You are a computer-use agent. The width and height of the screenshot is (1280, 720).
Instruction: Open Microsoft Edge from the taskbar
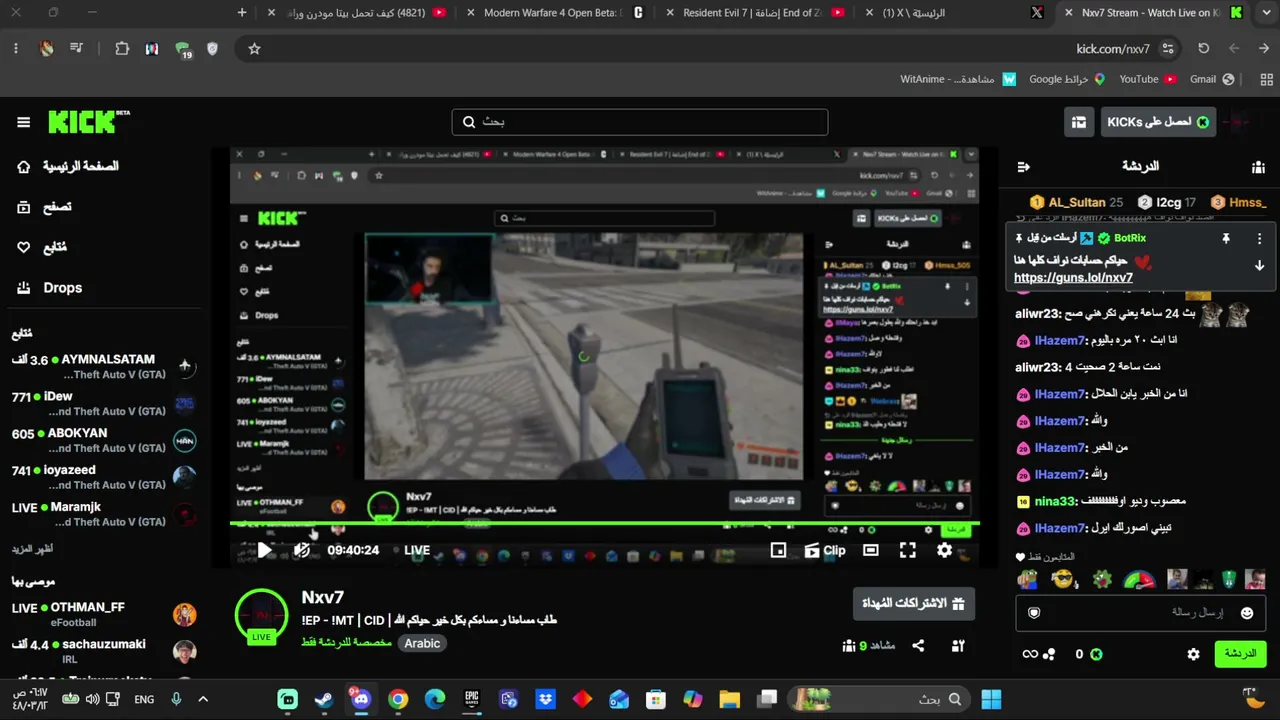coord(435,699)
